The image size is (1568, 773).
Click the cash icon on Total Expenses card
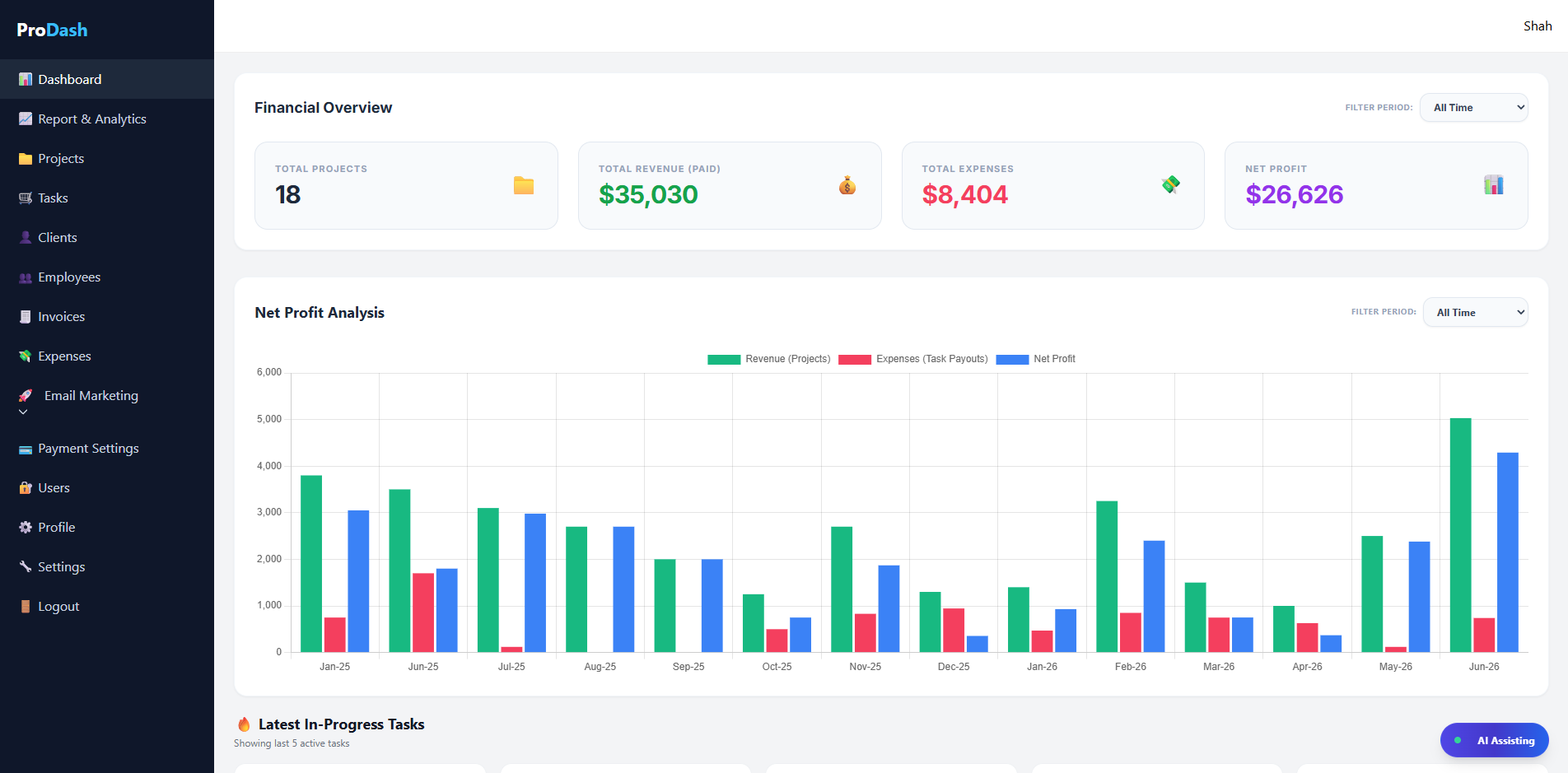[x=1171, y=185]
